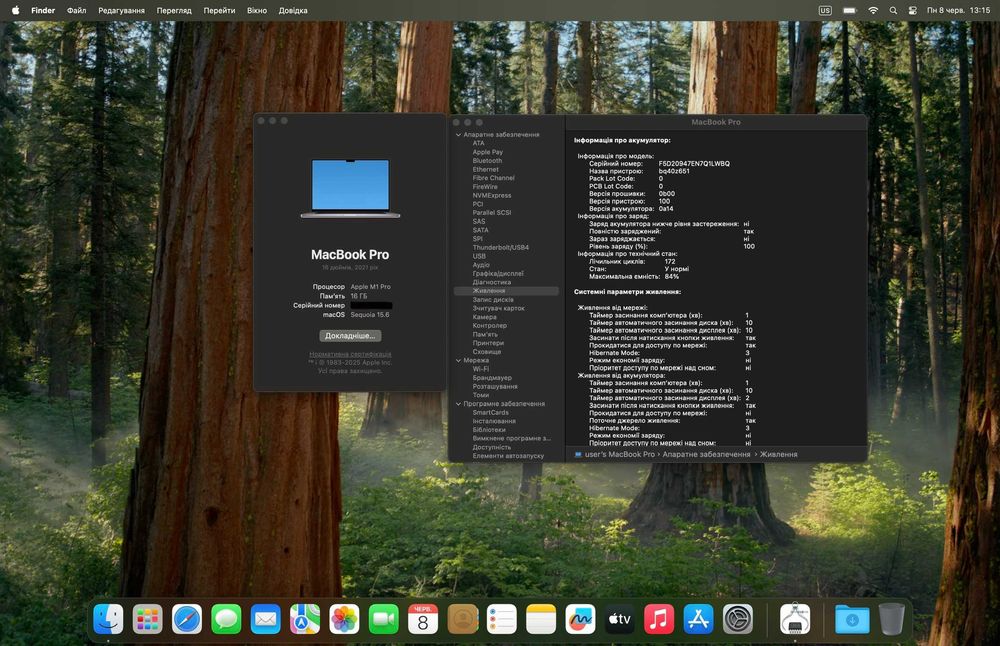Launch Safari from the Dock
Viewport: 1000px width, 646px height.
(x=187, y=619)
